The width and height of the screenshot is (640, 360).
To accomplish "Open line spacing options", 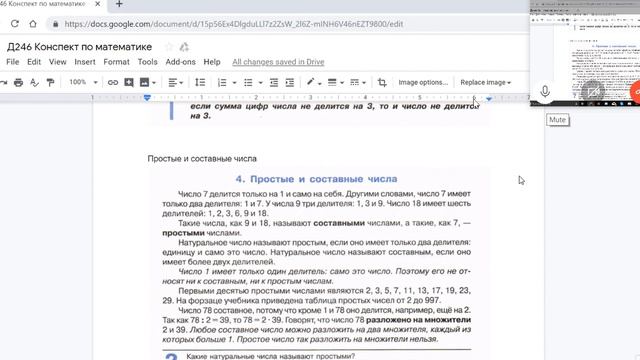I will (200, 82).
